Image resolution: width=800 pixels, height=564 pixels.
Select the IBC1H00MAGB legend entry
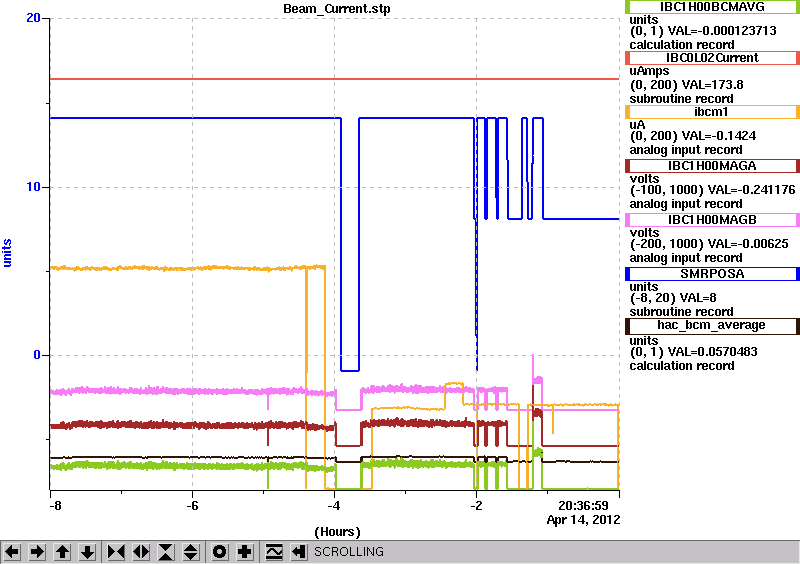[712, 220]
